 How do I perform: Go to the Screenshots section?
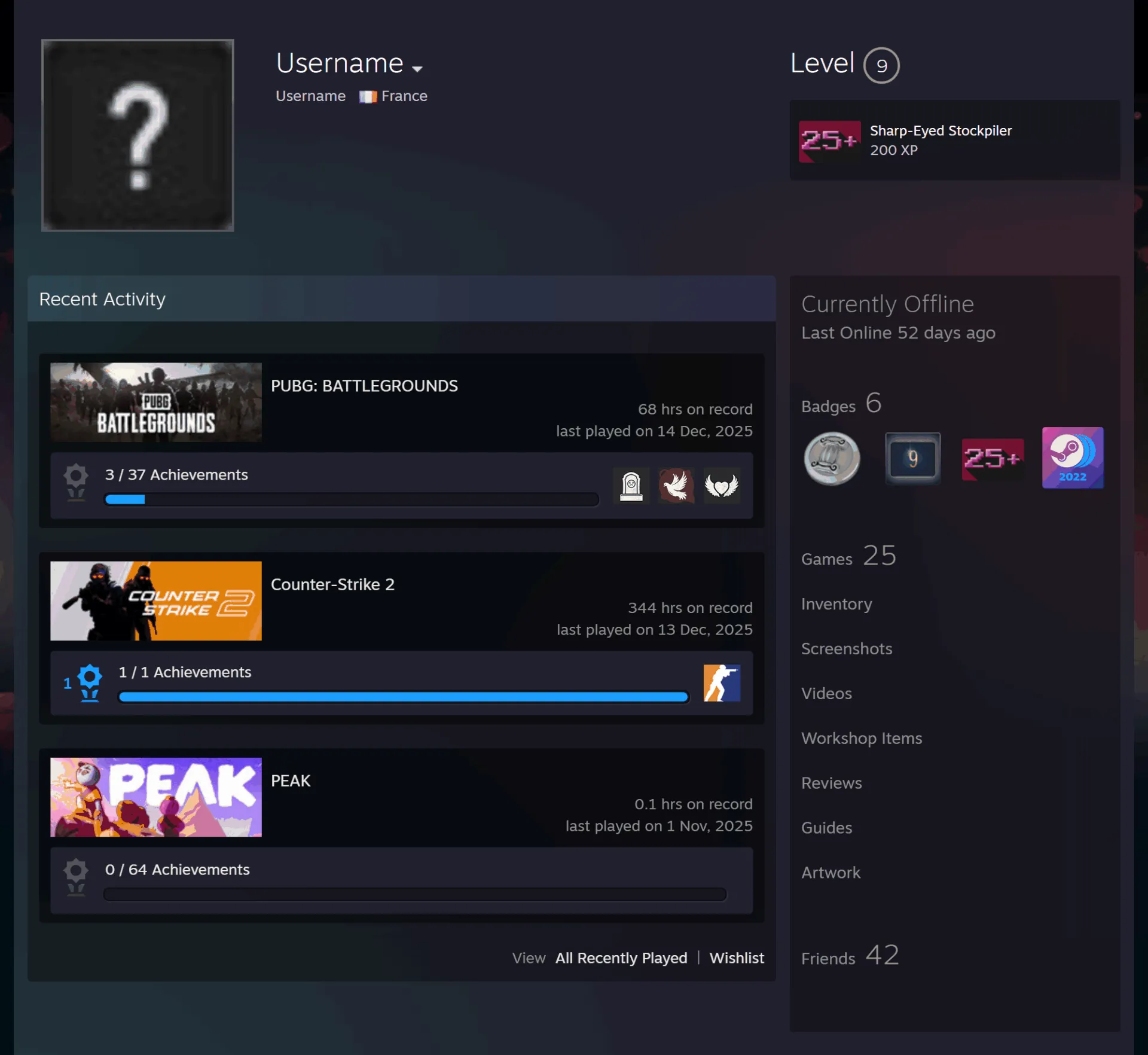point(847,649)
